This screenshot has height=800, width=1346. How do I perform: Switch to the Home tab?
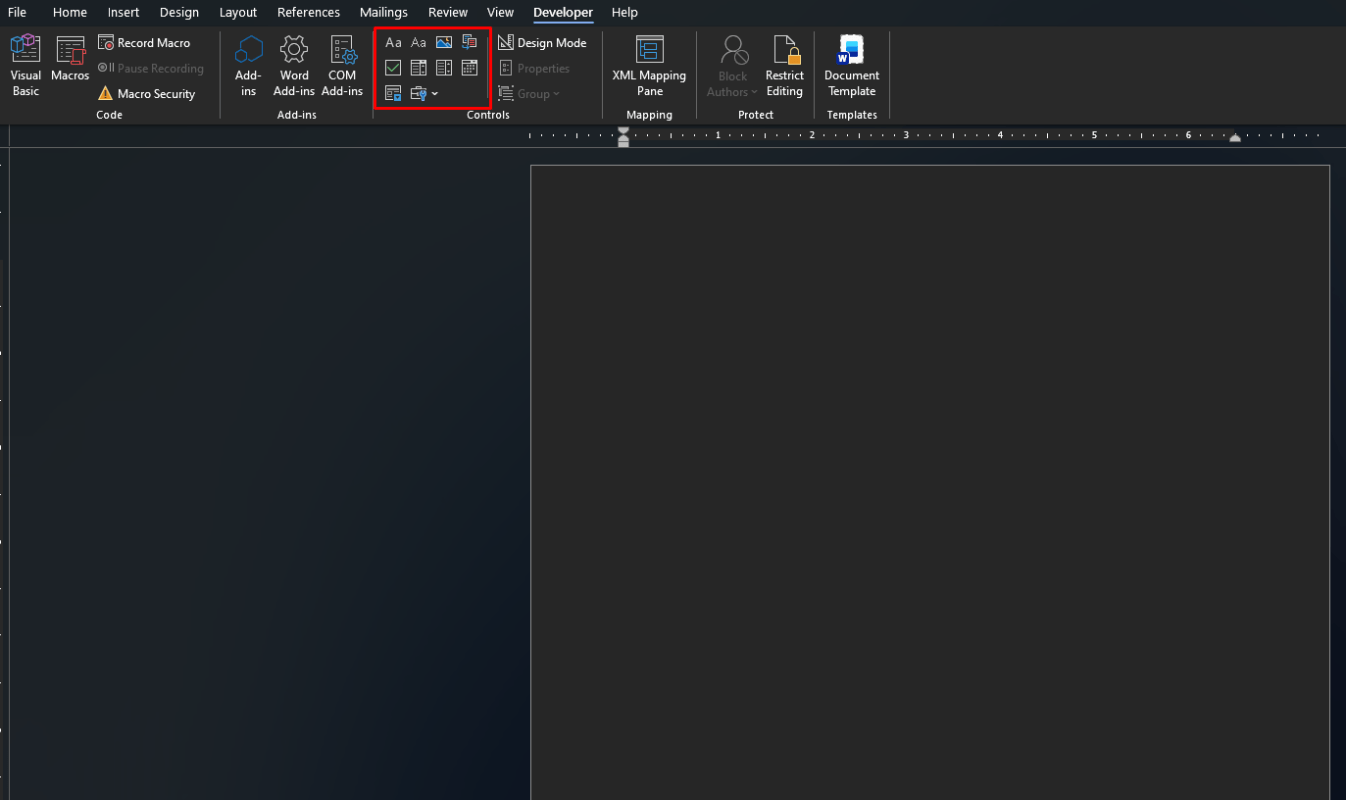(70, 12)
